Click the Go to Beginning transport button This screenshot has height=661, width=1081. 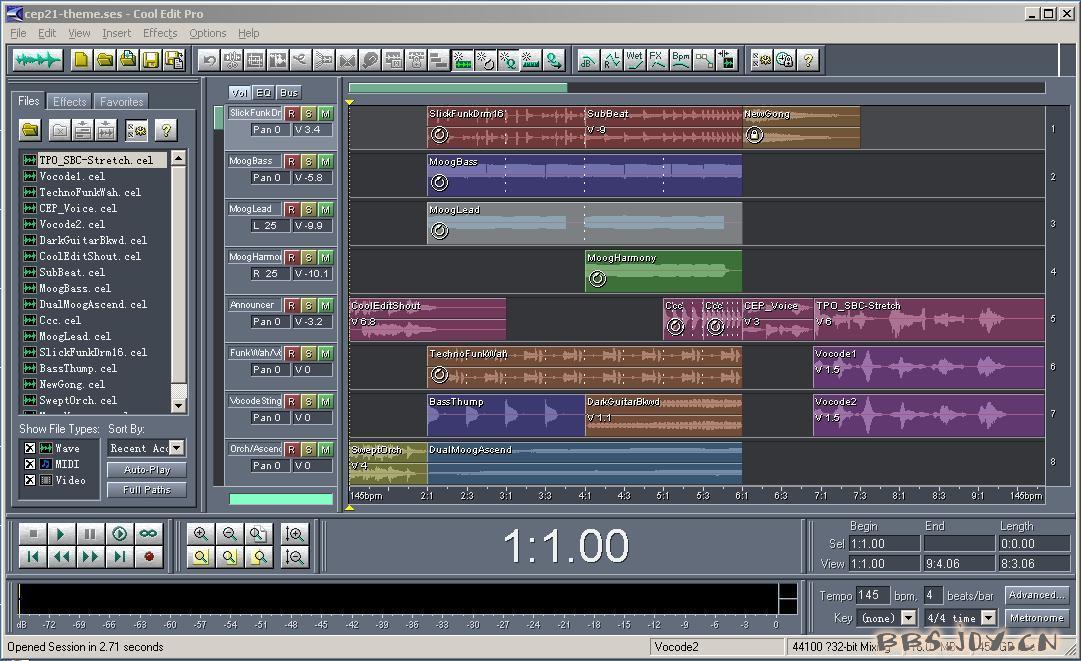click(x=32, y=556)
